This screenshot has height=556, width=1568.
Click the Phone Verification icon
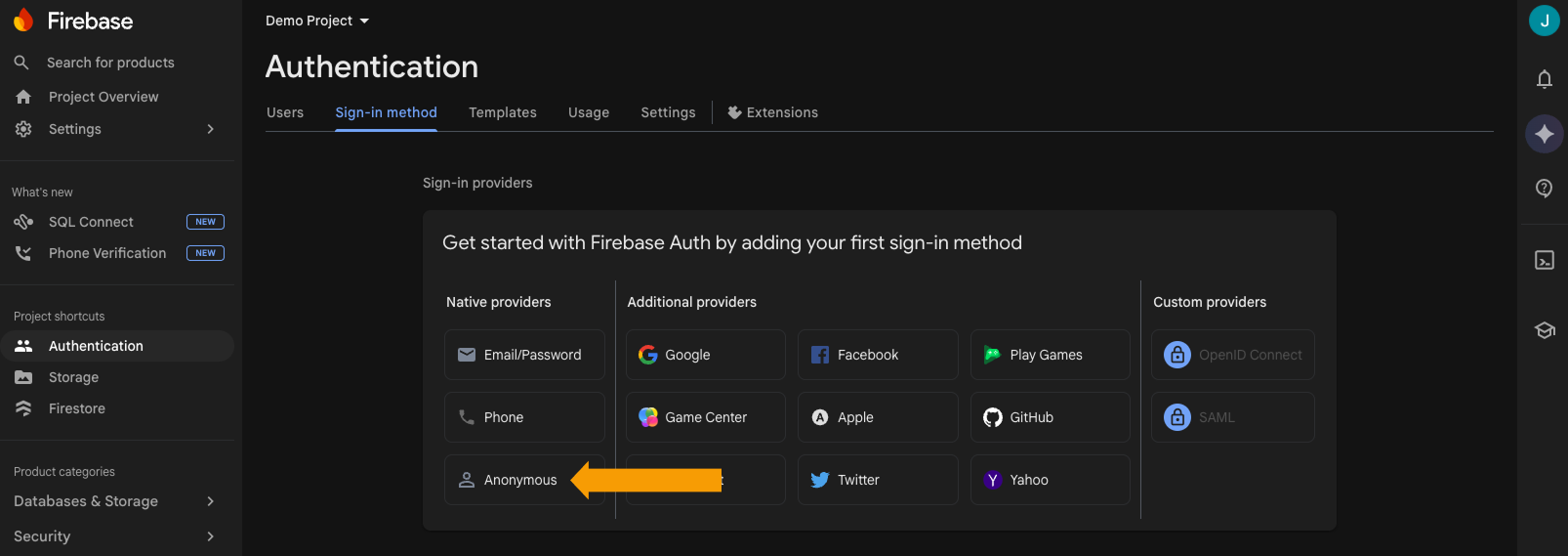(x=23, y=253)
